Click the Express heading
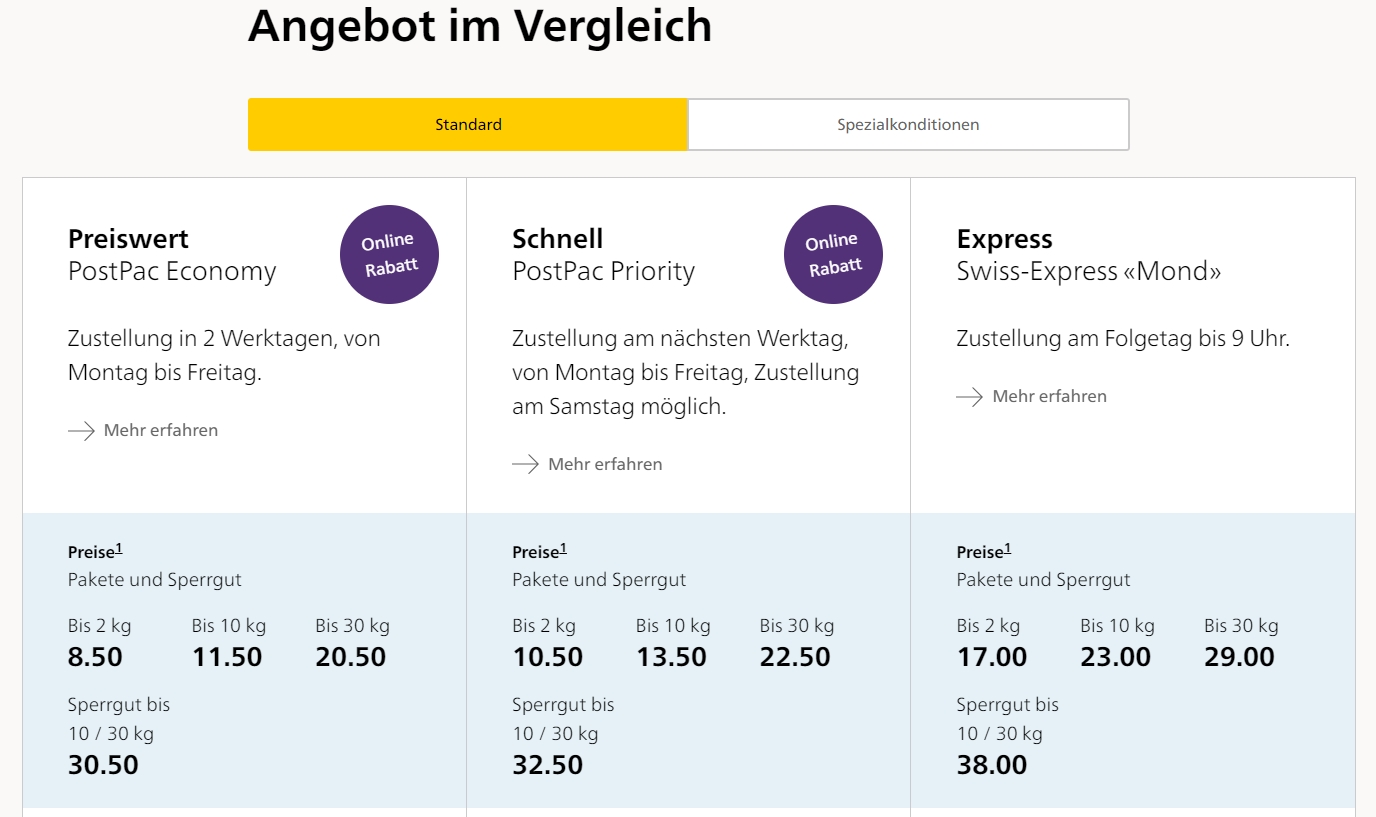Viewport: 1376px width, 817px height. 1004,239
